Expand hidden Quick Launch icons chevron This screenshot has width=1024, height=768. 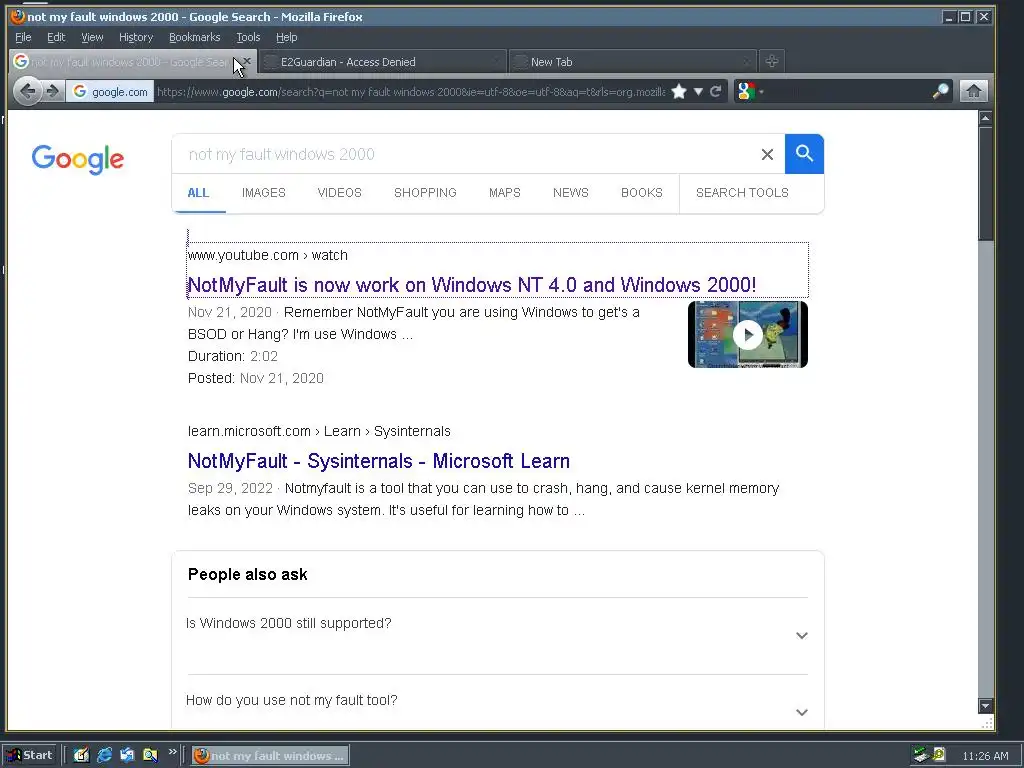point(172,752)
